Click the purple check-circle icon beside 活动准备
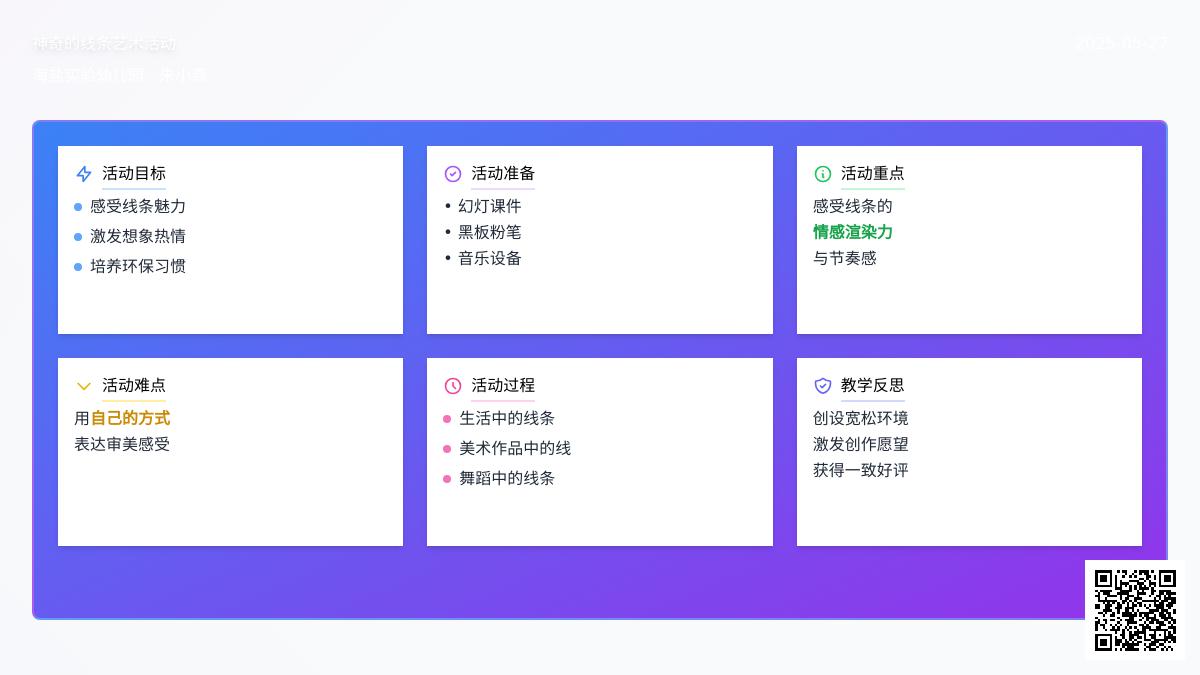This screenshot has height=675, width=1200. click(453, 174)
